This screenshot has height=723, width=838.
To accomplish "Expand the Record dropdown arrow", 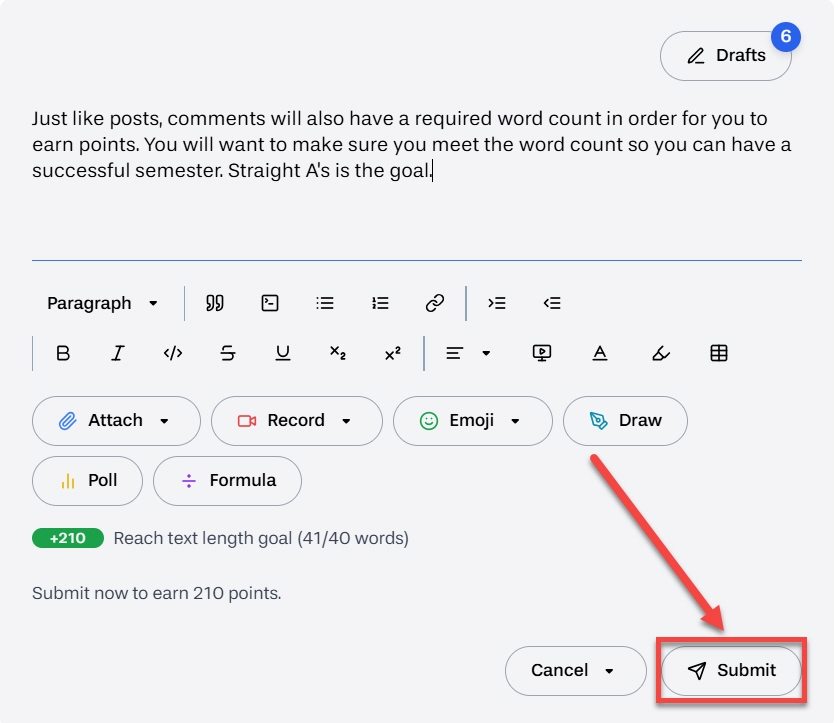I will coord(347,421).
